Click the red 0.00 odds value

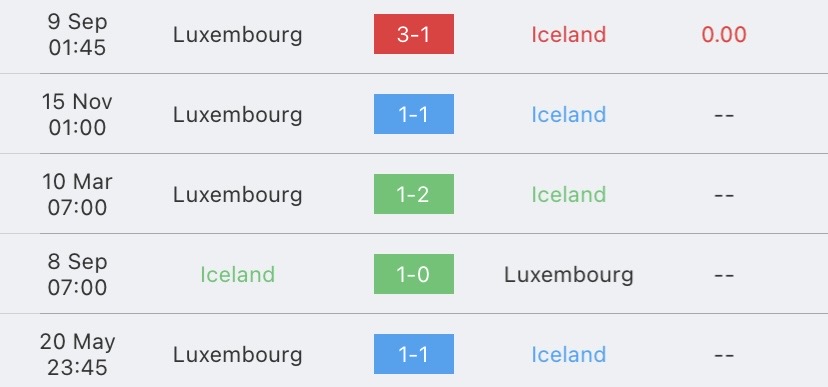click(724, 35)
